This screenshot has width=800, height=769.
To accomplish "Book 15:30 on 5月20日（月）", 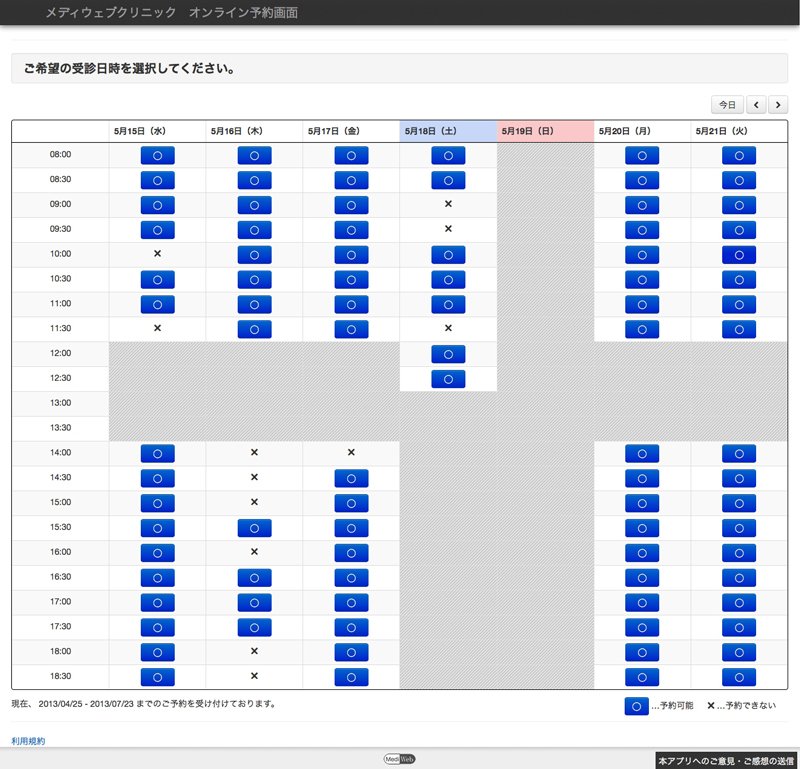I will 642,528.
